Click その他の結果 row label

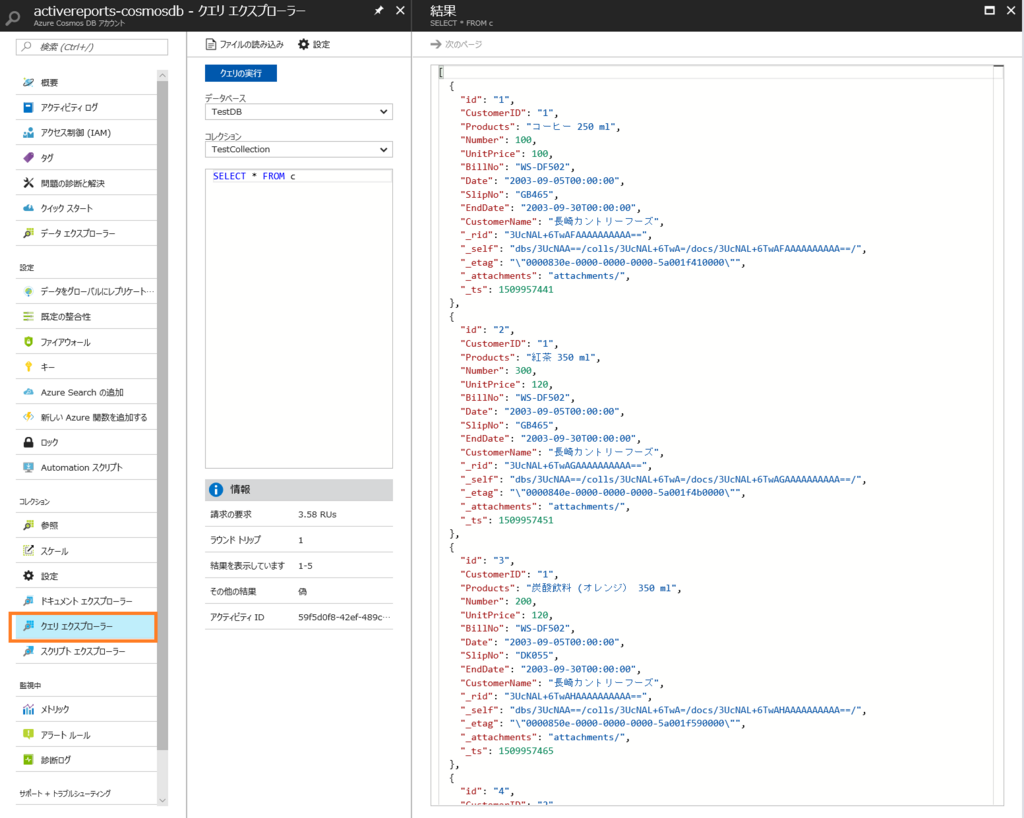pyautogui.click(x=233, y=591)
